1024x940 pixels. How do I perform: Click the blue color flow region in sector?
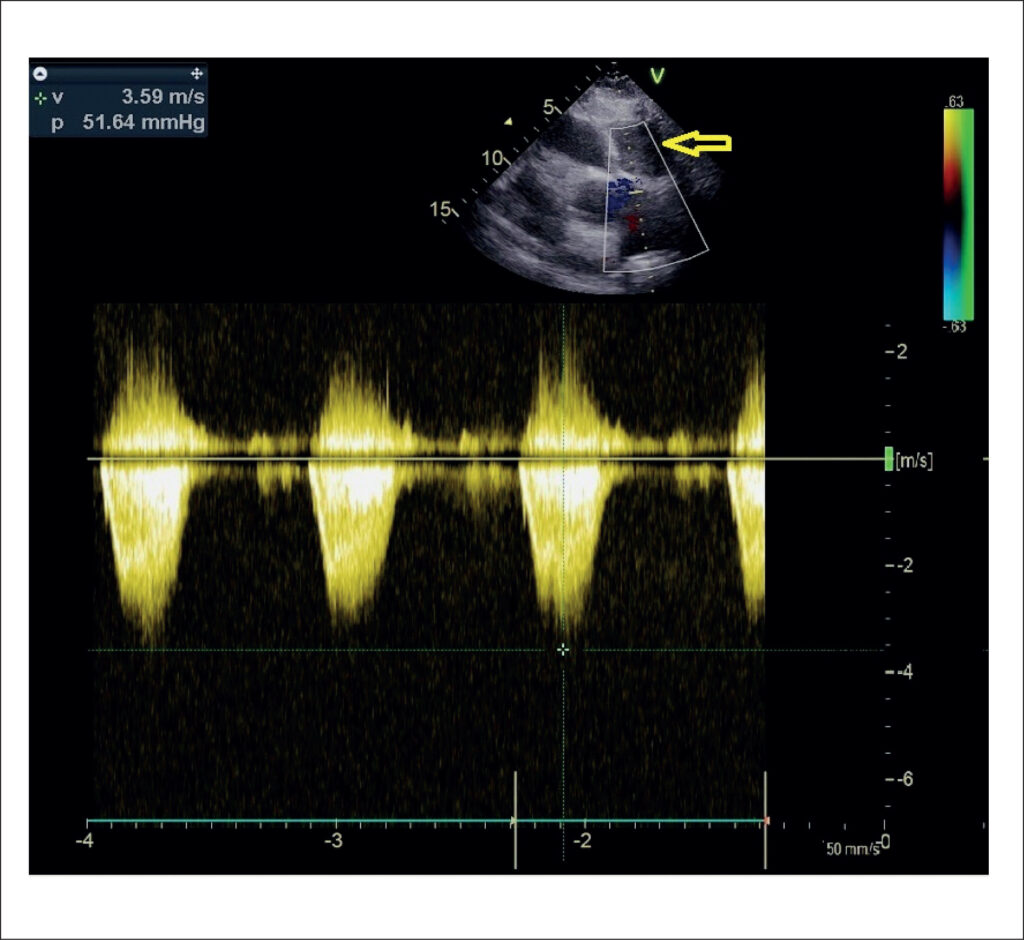point(618,196)
